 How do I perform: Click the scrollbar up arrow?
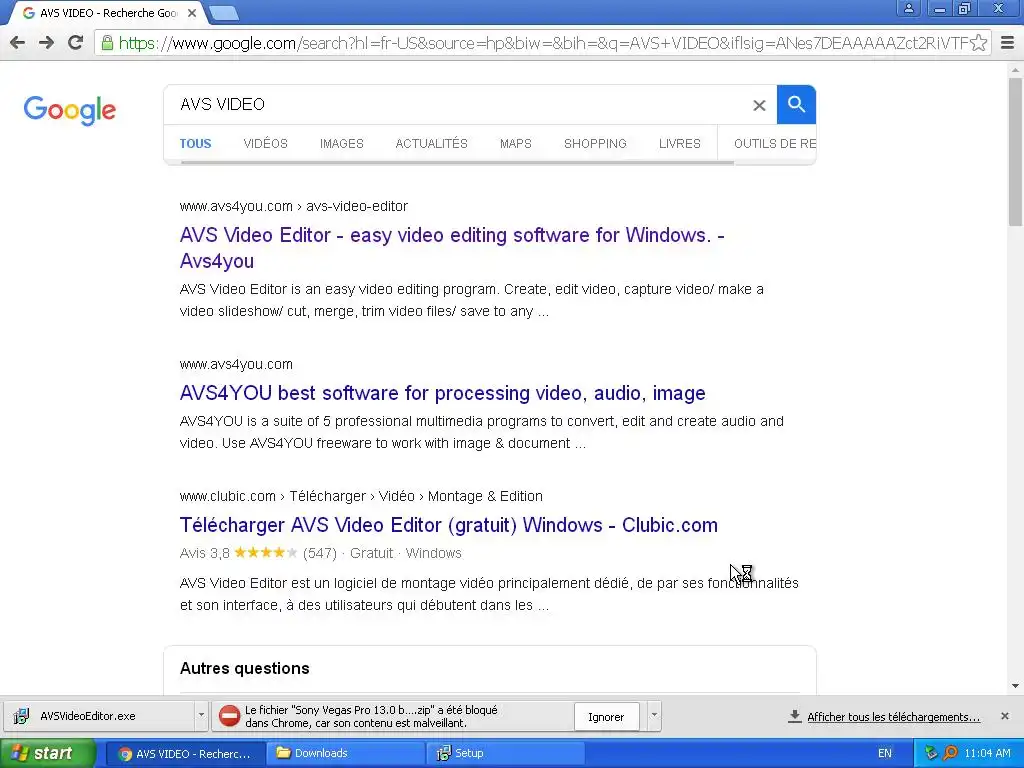click(x=1016, y=70)
